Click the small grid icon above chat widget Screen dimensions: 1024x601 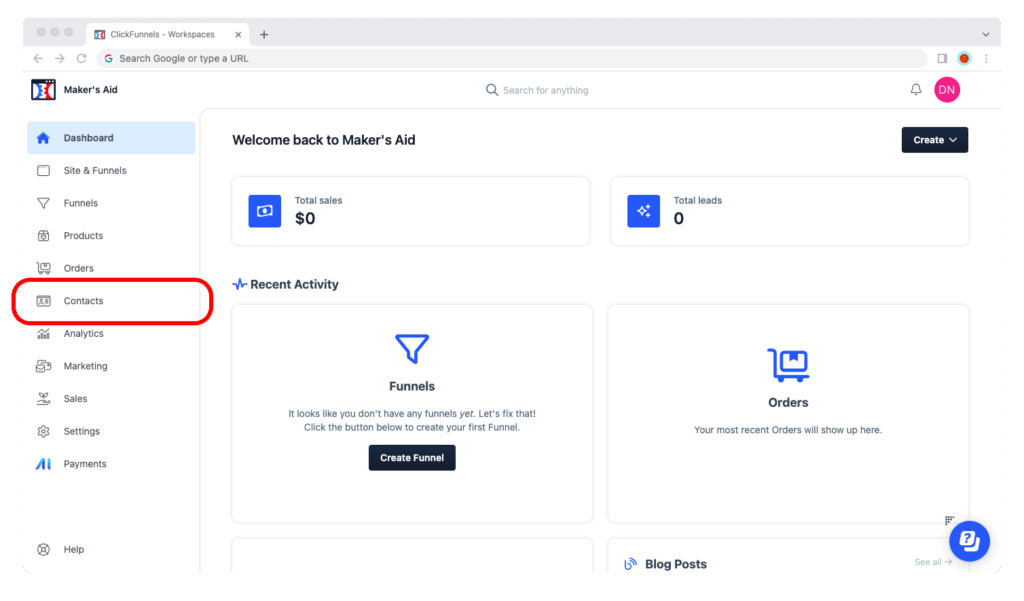coord(949,520)
